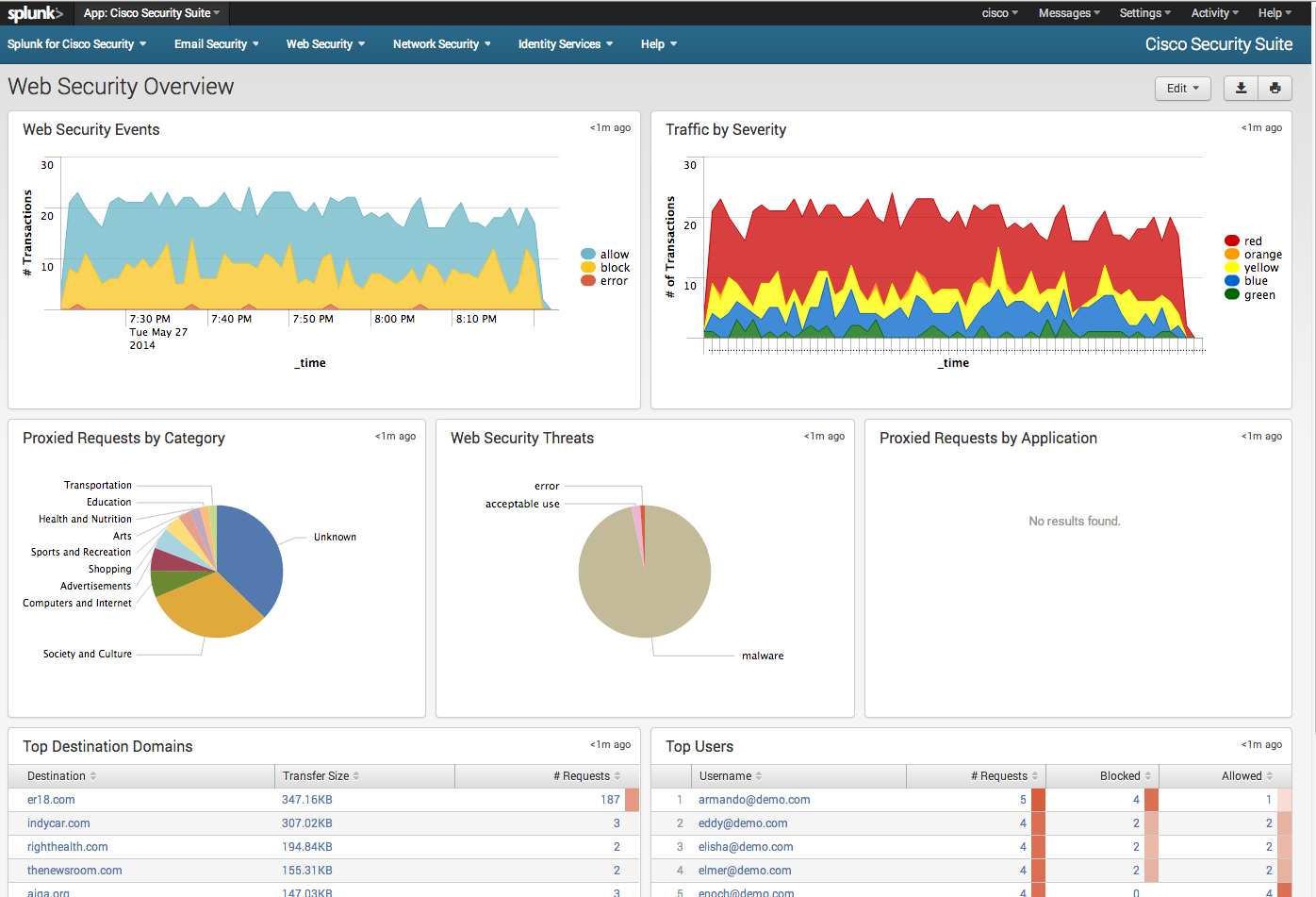Click the download export icon button

pos(1241,88)
